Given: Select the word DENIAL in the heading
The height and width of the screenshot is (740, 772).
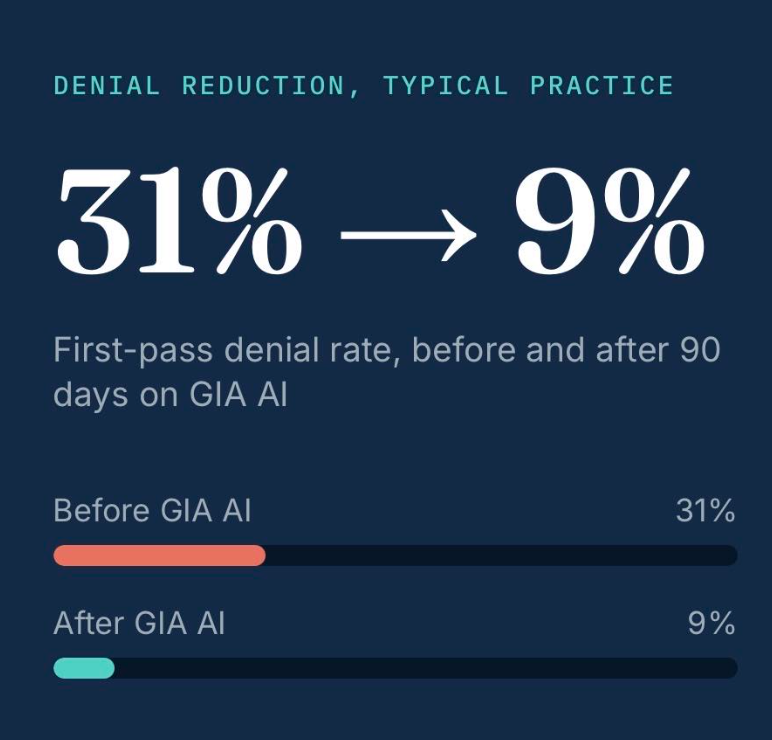Looking at the screenshot, I should (107, 86).
